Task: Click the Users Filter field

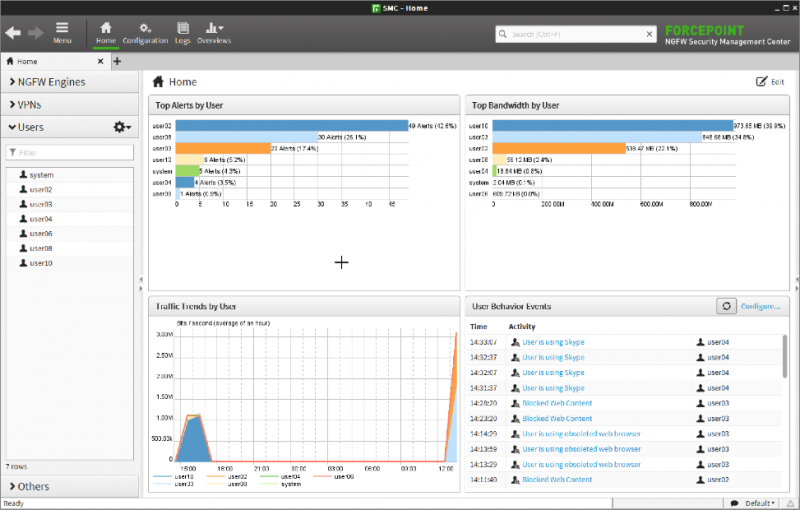Action: [x=70, y=152]
